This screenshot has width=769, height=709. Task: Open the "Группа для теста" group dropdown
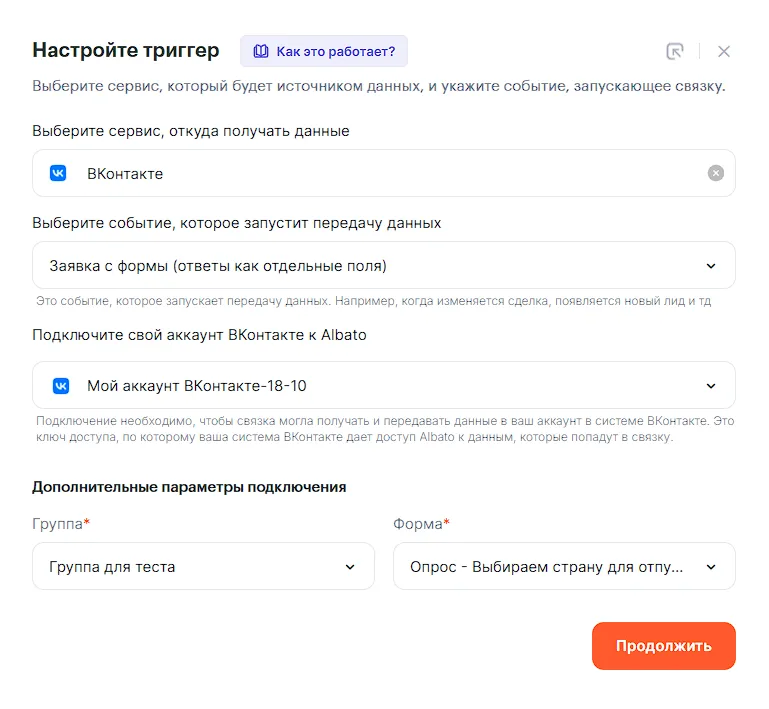coord(190,567)
